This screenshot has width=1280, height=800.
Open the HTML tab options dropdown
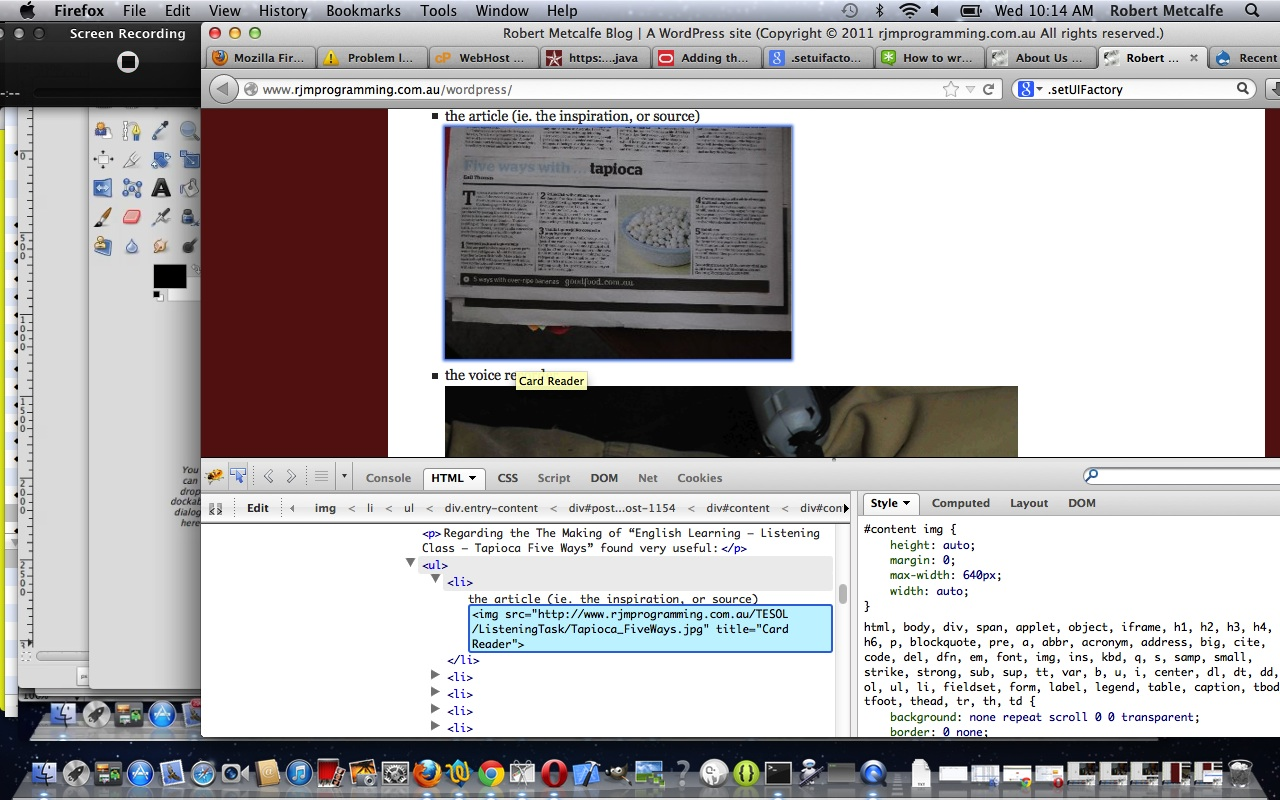pyautogui.click(x=472, y=478)
